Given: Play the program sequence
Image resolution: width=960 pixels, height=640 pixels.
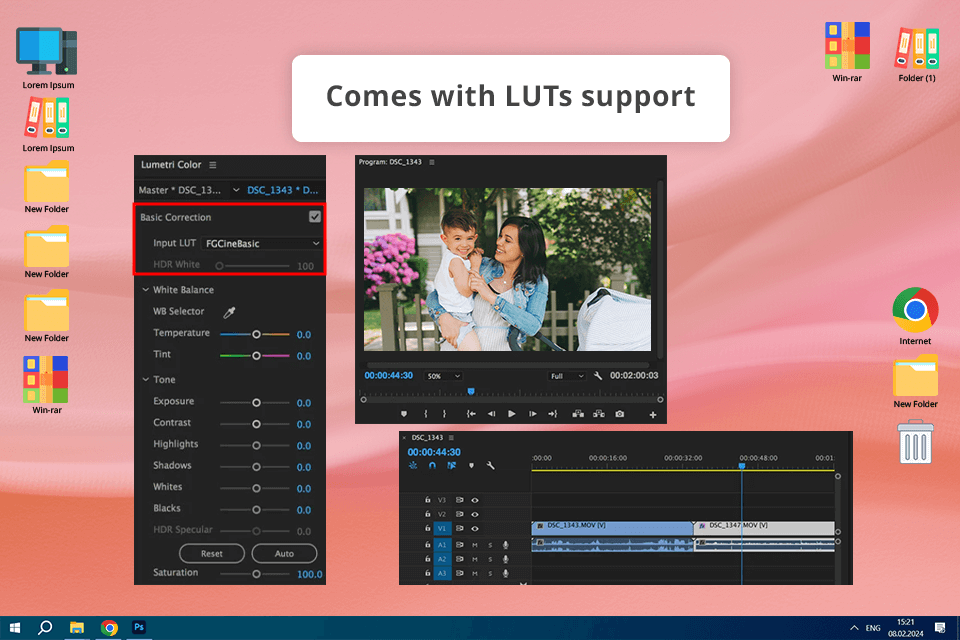Looking at the screenshot, I should pyautogui.click(x=512, y=414).
